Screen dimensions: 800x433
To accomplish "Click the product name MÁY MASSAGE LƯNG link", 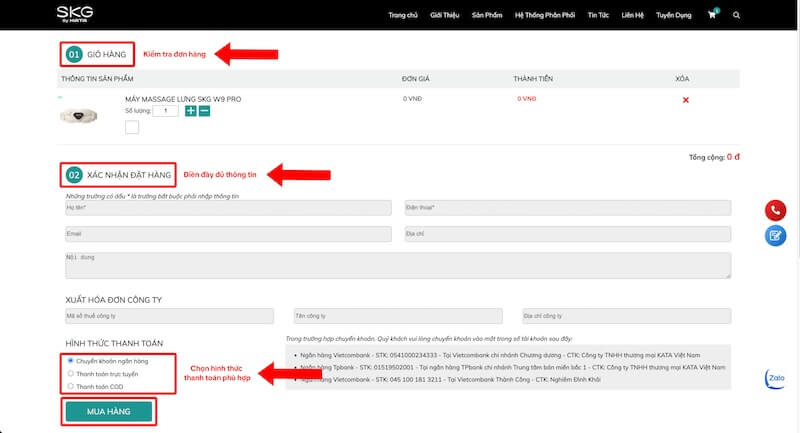I will [182, 99].
